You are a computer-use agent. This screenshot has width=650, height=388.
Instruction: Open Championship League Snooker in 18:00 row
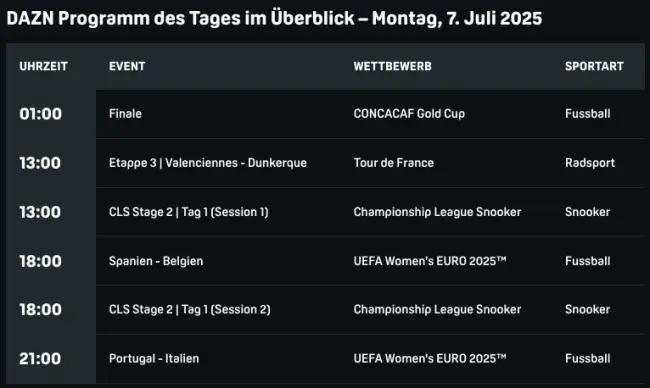coord(437,310)
